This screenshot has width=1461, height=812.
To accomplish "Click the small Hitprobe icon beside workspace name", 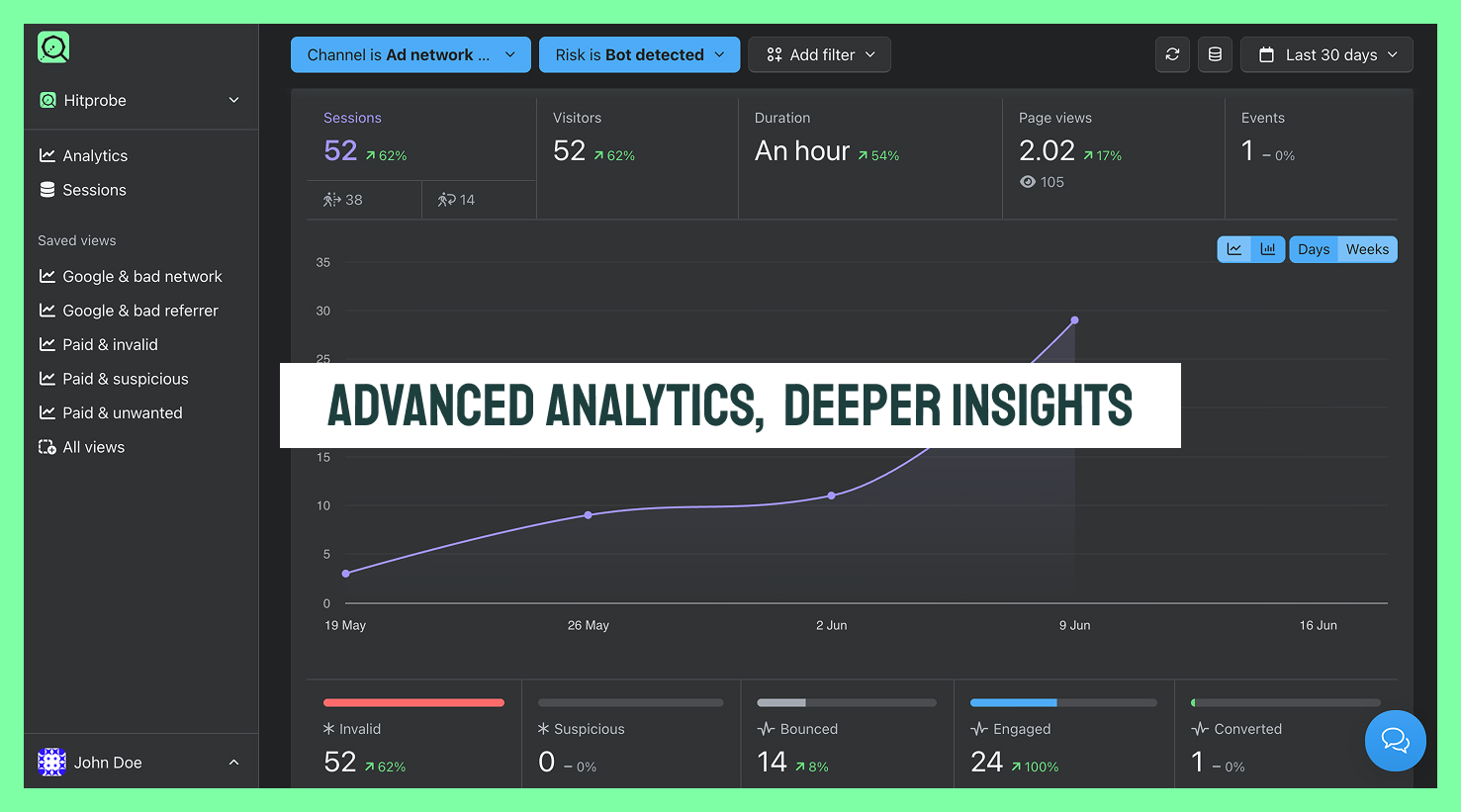I will (x=47, y=100).
